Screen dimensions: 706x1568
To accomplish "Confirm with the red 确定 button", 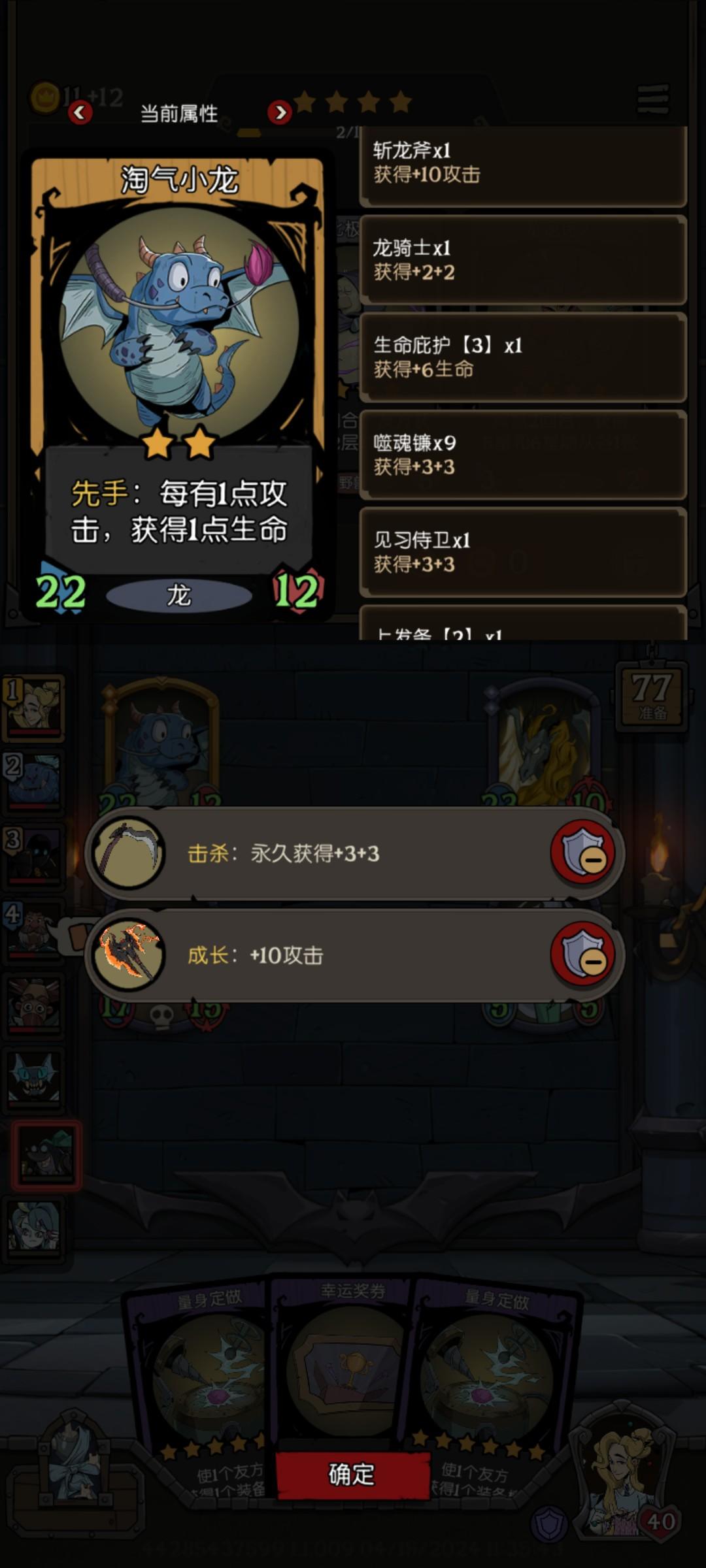I will point(352,1475).
